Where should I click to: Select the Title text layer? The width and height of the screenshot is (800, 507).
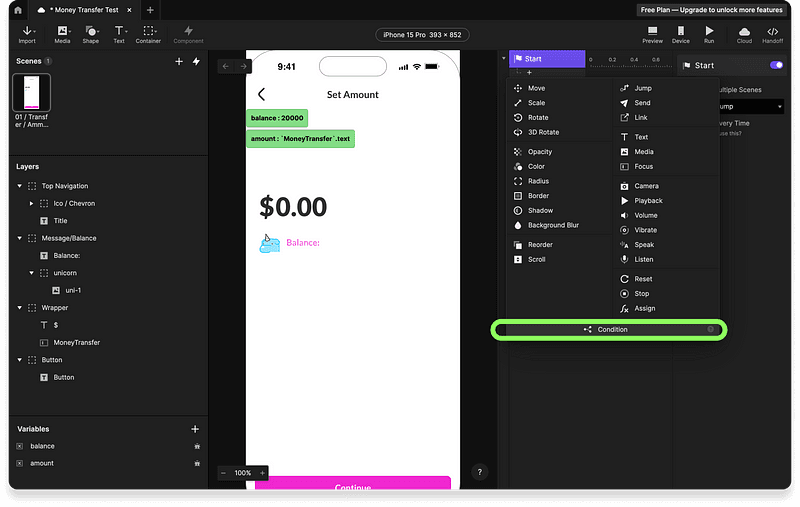(60, 221)
